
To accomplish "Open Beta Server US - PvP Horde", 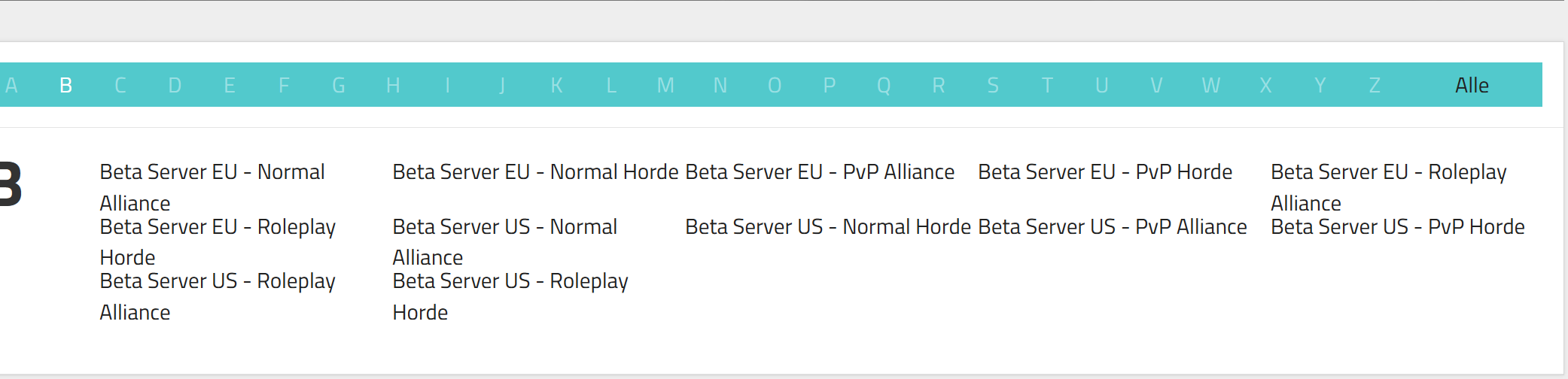I will (1398, 227).
